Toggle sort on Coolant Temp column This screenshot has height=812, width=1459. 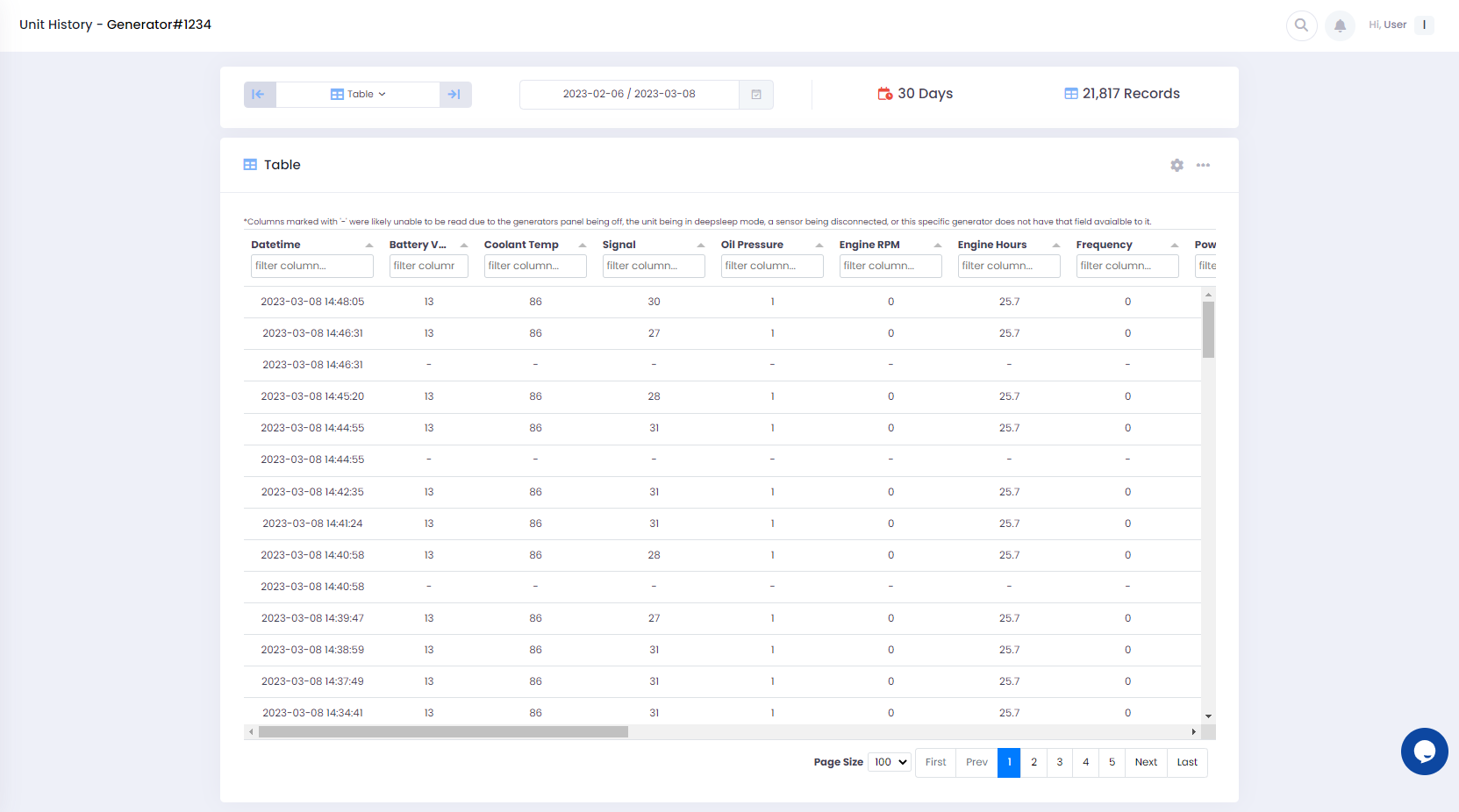tap(582, 246)
